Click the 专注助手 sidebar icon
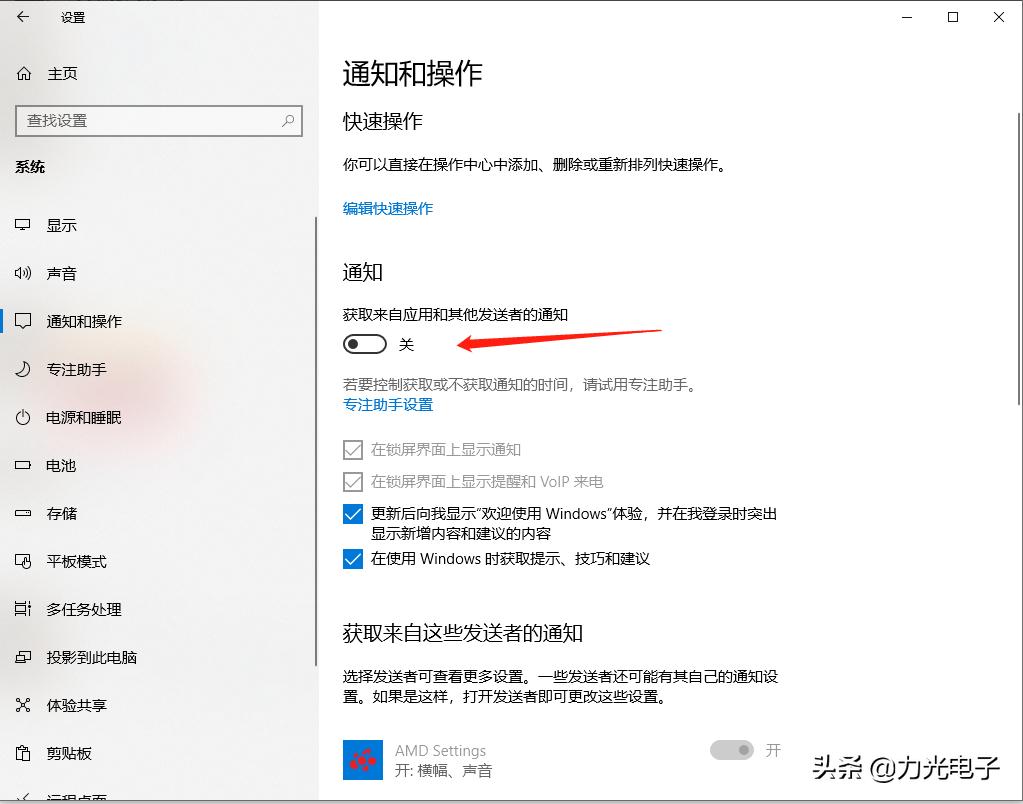This screenshot has width=1023, height=804. point(22,369)
